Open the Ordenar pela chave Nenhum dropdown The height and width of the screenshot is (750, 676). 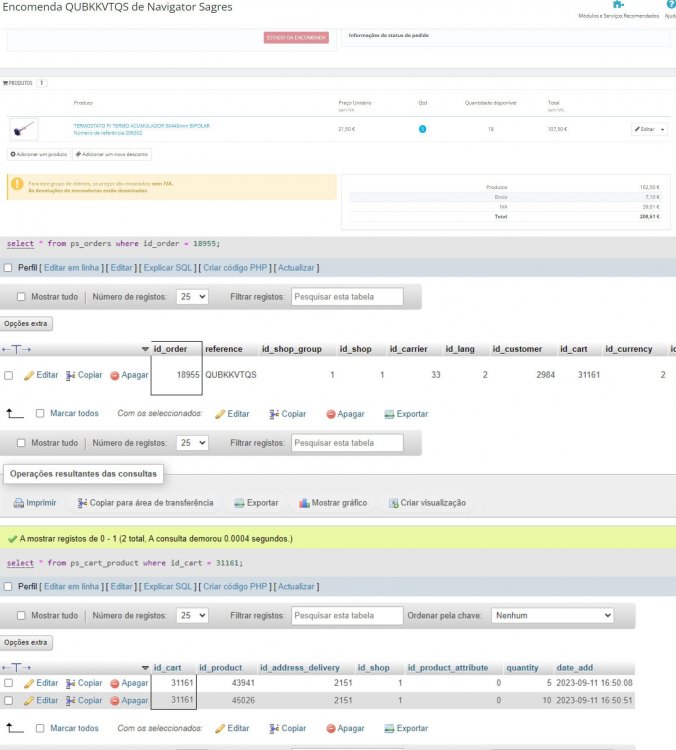(552, 616)
